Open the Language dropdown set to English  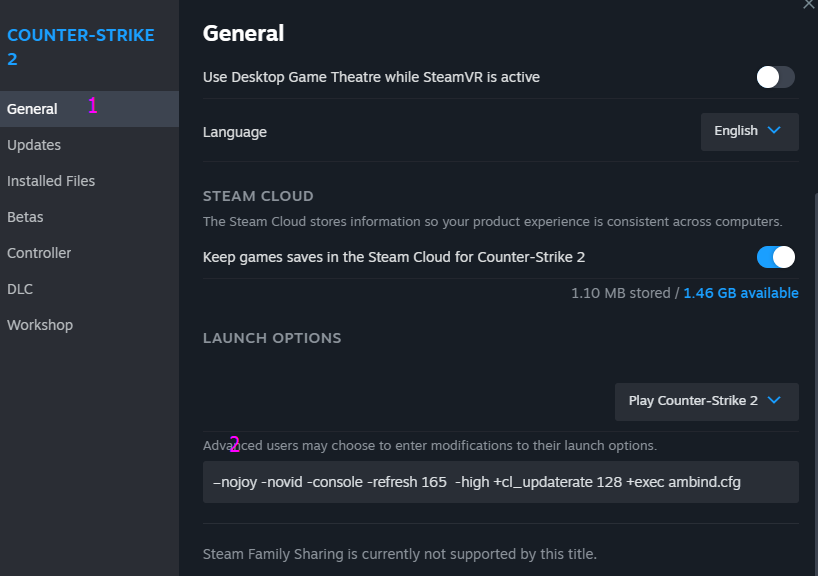pos(749,131)
